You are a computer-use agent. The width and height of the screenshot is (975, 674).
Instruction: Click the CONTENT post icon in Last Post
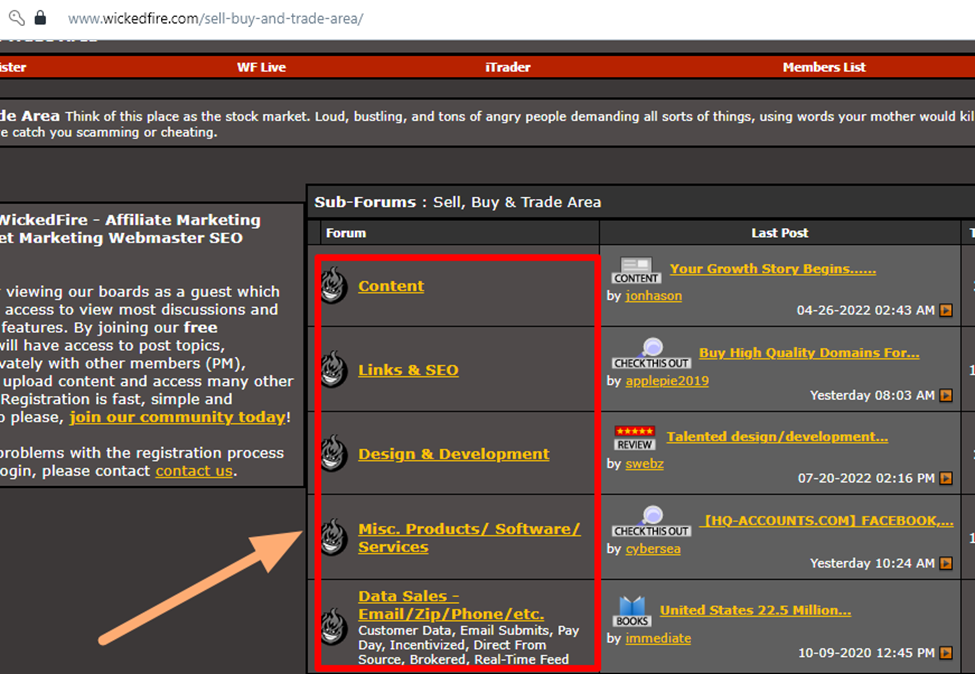tap(636, 270)
